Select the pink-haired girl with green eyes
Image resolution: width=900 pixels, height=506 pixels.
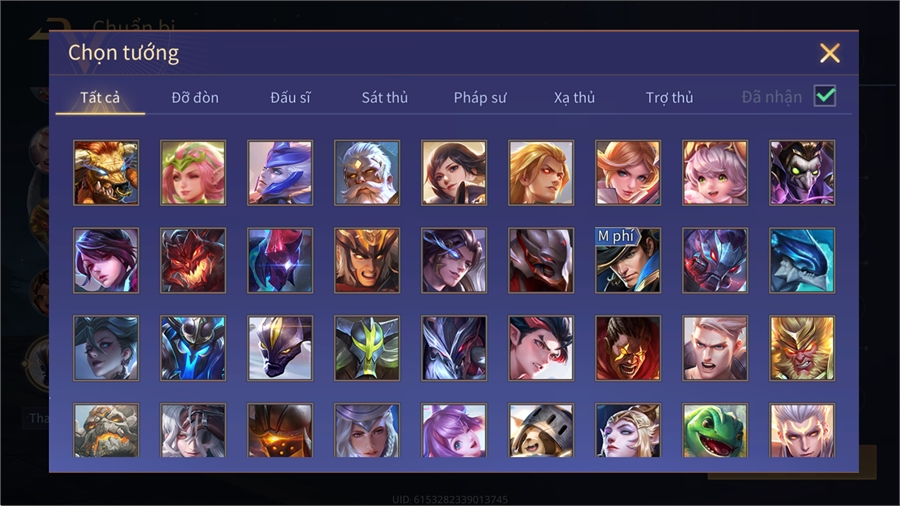(x=715, y=173)
